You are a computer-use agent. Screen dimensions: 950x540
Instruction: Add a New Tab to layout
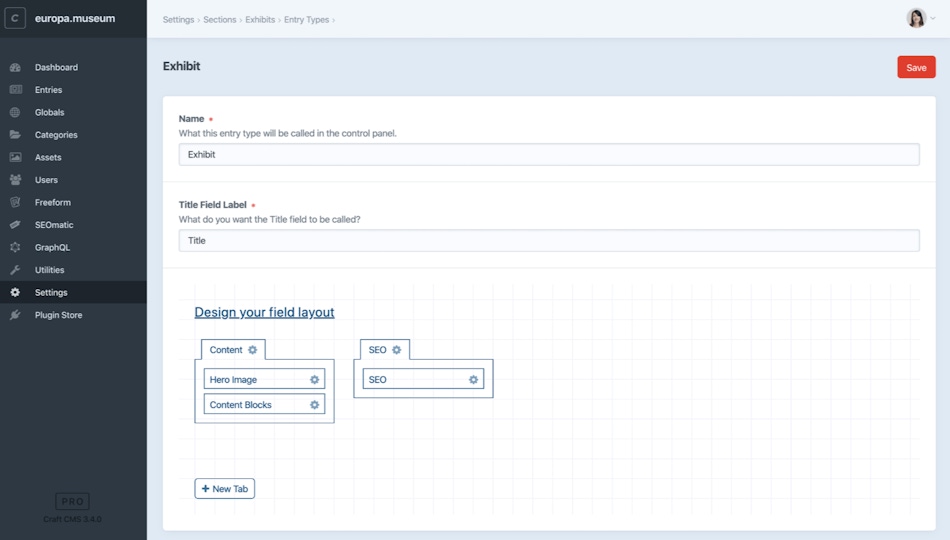[225, 489]
